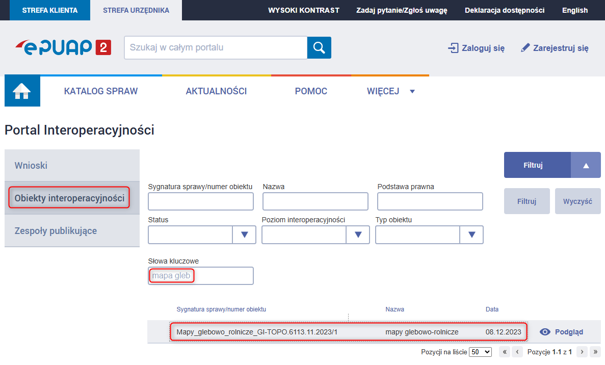Screen dimensions: 605x365
Task: Open the Poziom interoperacyjności dropdown
Action: click(x=358, y=235)
